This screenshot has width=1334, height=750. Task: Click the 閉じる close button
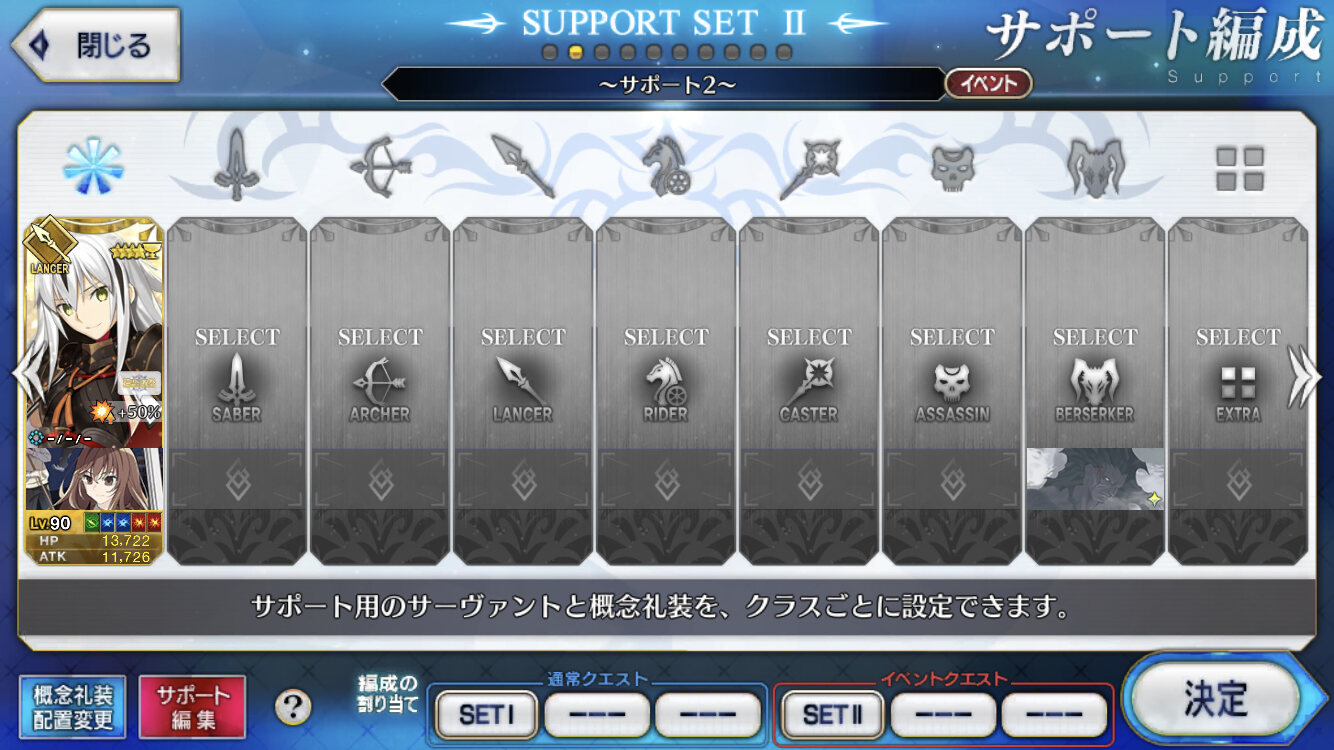coord(95,45)
